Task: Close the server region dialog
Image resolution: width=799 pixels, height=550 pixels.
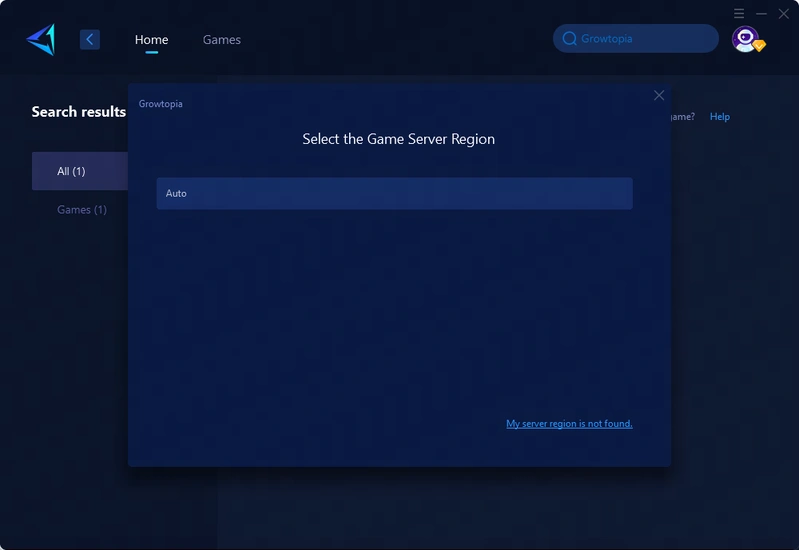Action: [x=659, y=95]
